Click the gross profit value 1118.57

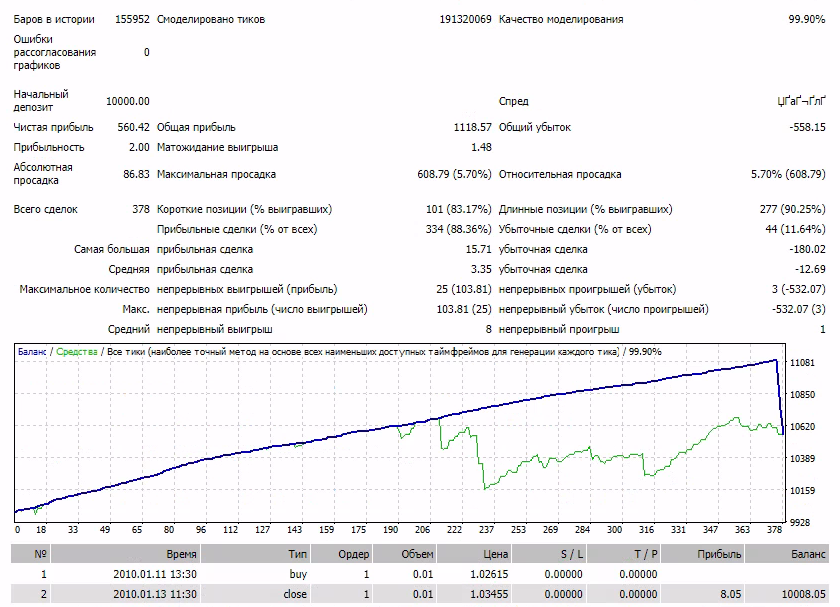(472, 128)
